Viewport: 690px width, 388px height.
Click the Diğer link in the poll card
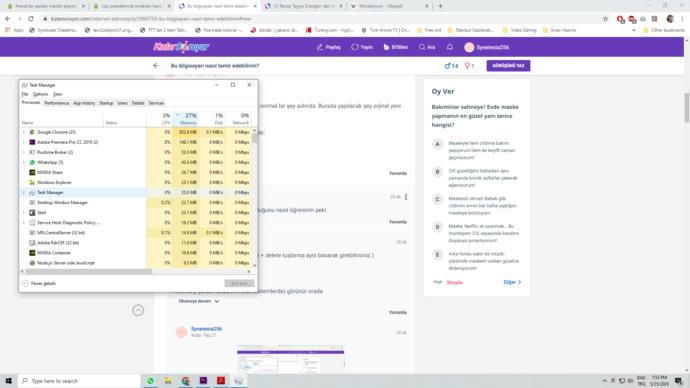pyautogui.click(x=512, y=282)
